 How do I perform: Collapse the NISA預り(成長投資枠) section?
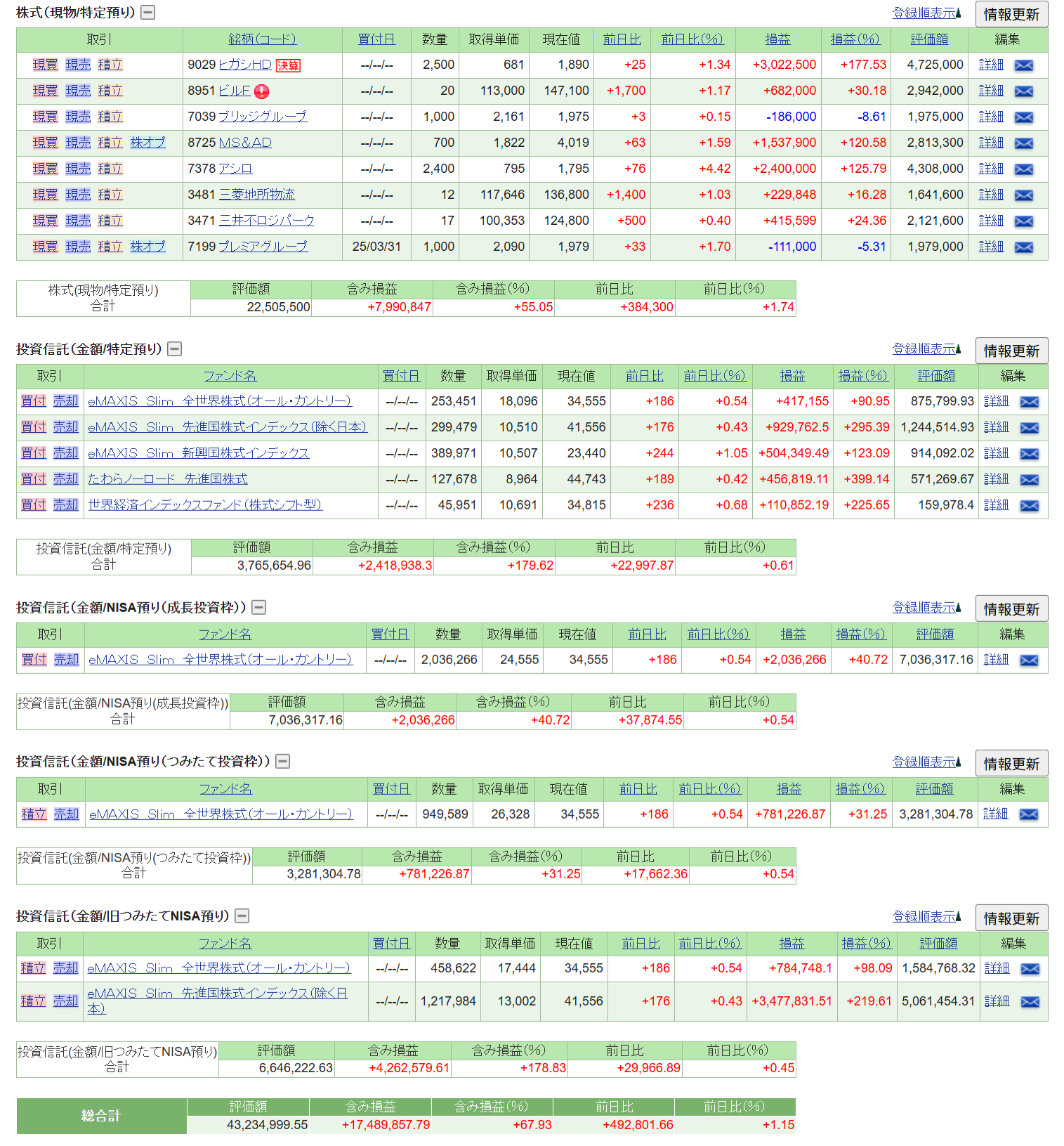[259, 607]
